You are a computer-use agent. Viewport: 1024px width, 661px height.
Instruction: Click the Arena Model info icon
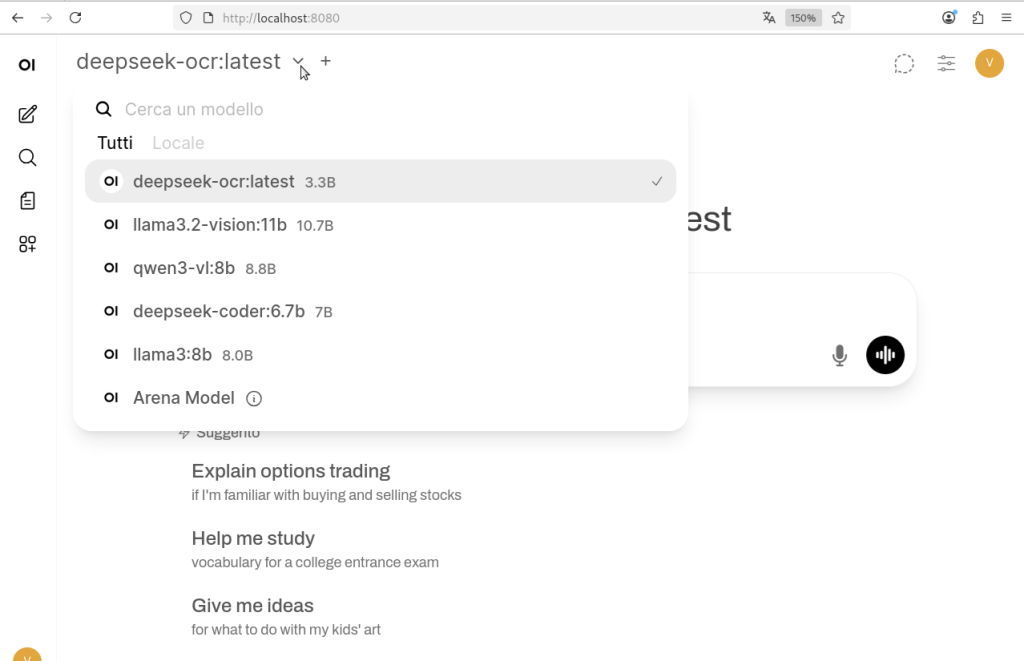254,399
